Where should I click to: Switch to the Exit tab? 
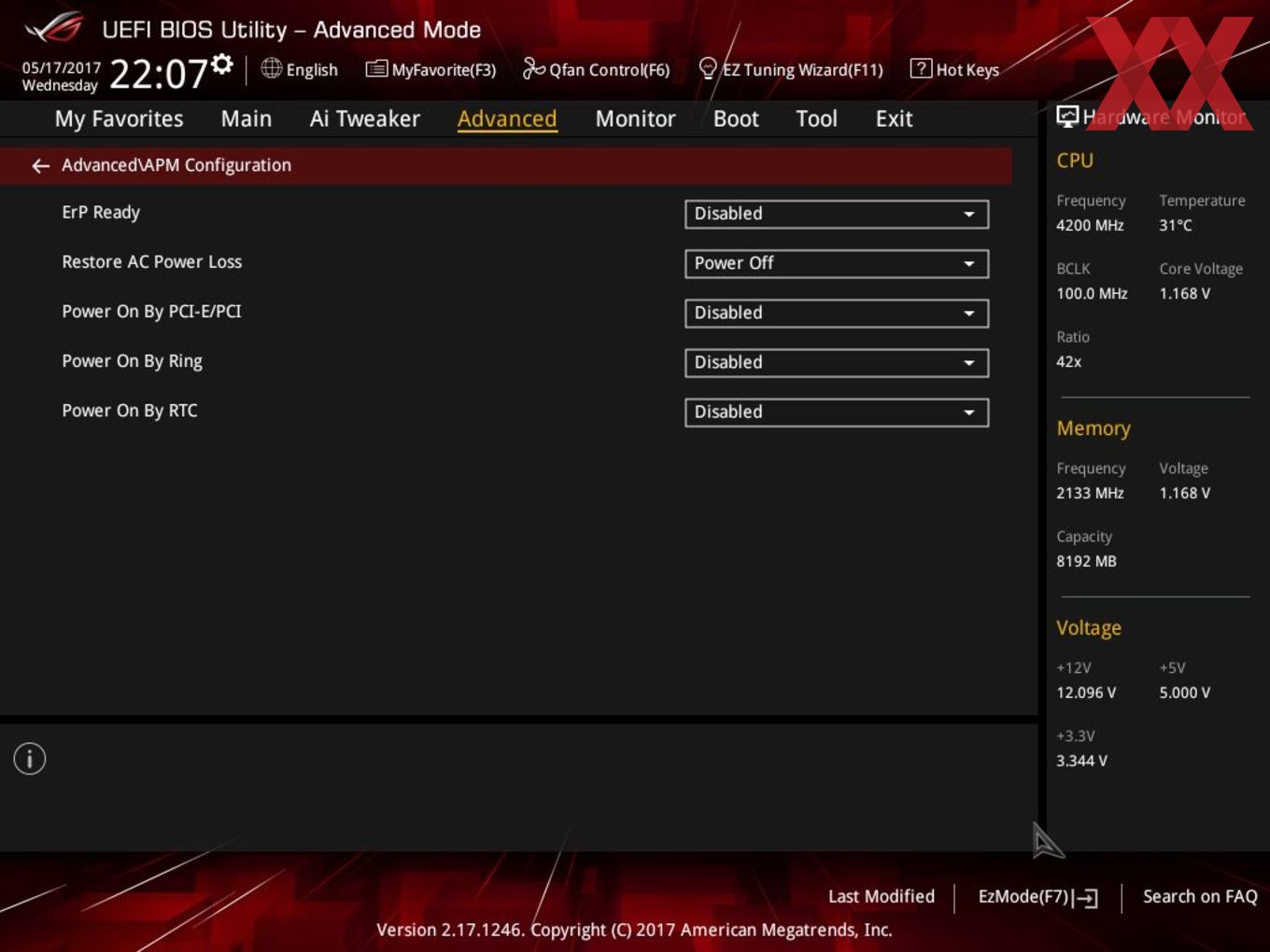894,119
